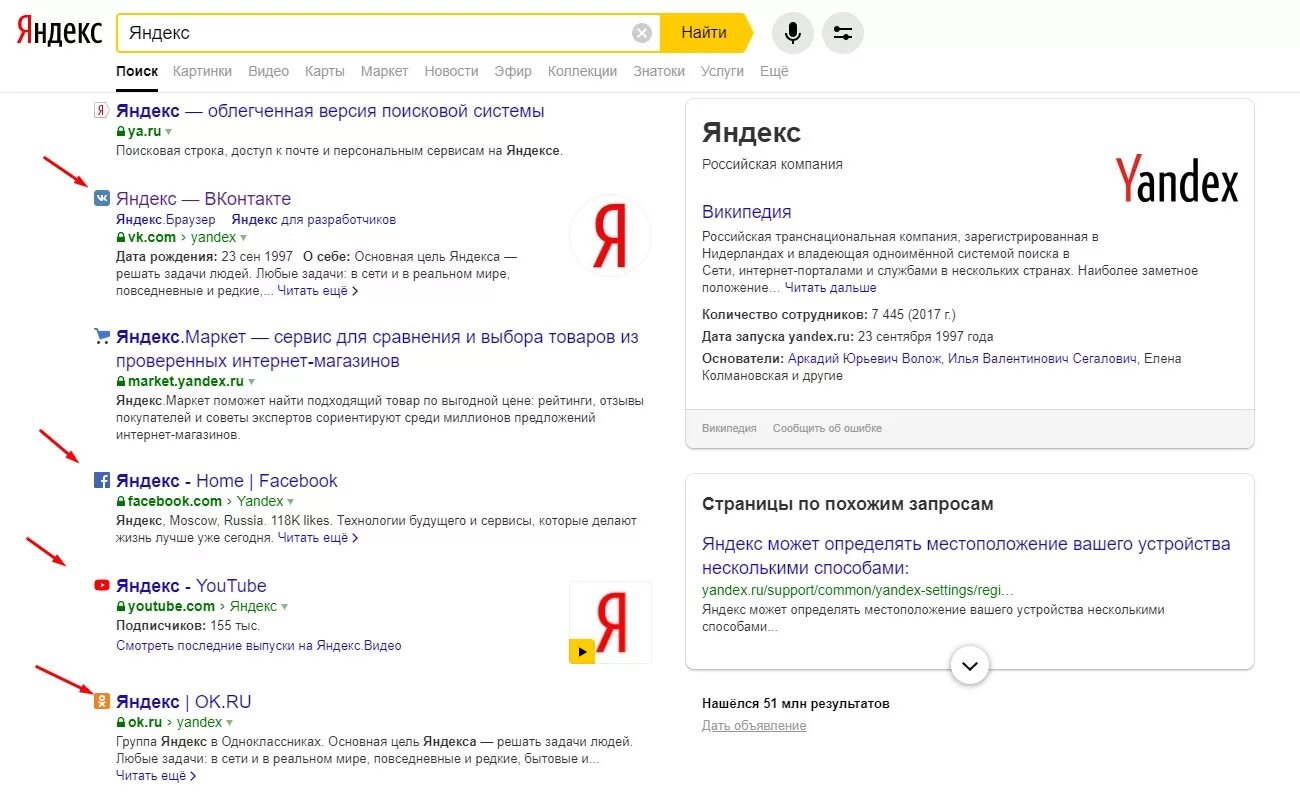Switch to the Услуги tab
Image resolution: width=1300 pixels, height=807 pixels.
point(722,71)
